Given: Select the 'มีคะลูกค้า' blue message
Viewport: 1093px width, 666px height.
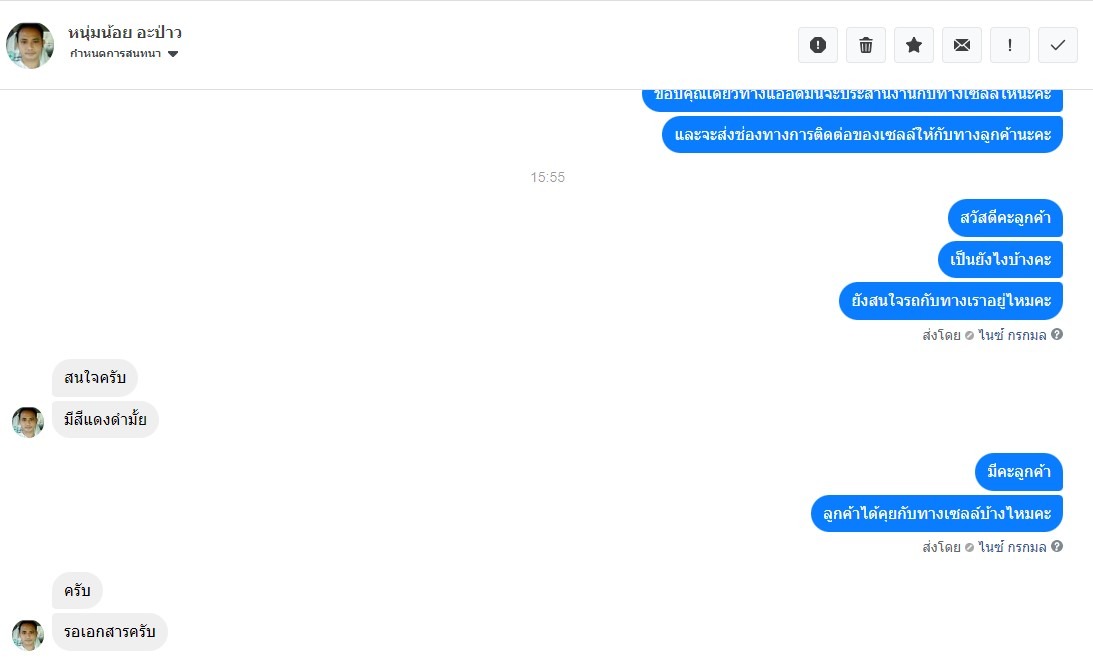Looking at the screenshot, I should [x=1018, y=472].
